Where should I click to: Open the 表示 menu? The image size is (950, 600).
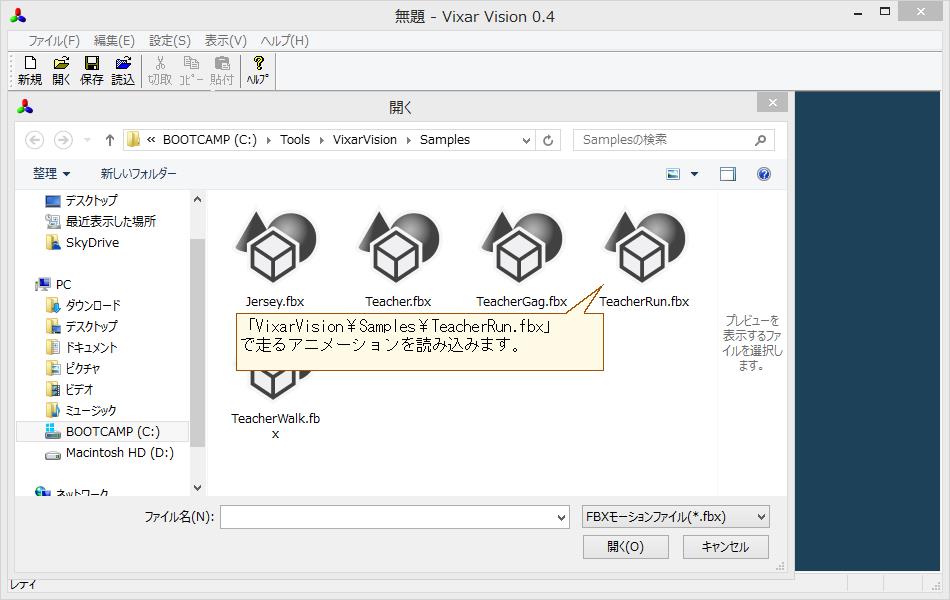tap(225, 40)
